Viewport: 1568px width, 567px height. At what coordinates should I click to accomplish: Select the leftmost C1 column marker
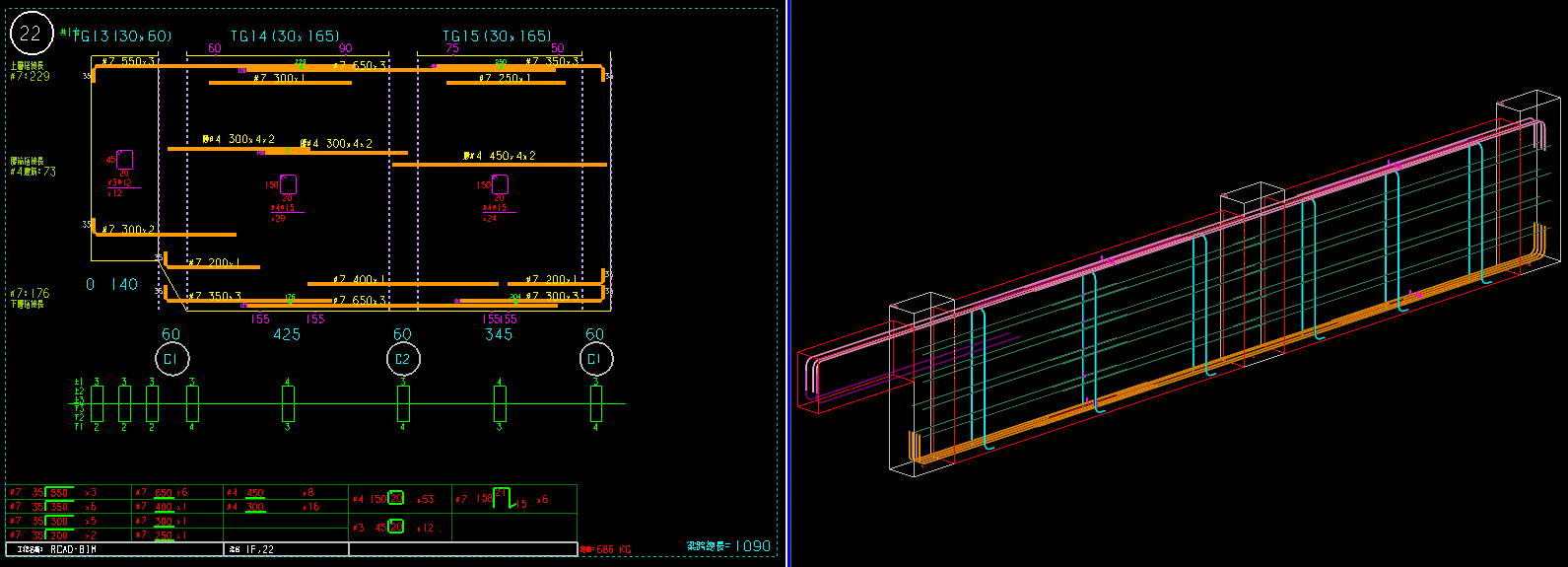(170, 359)
